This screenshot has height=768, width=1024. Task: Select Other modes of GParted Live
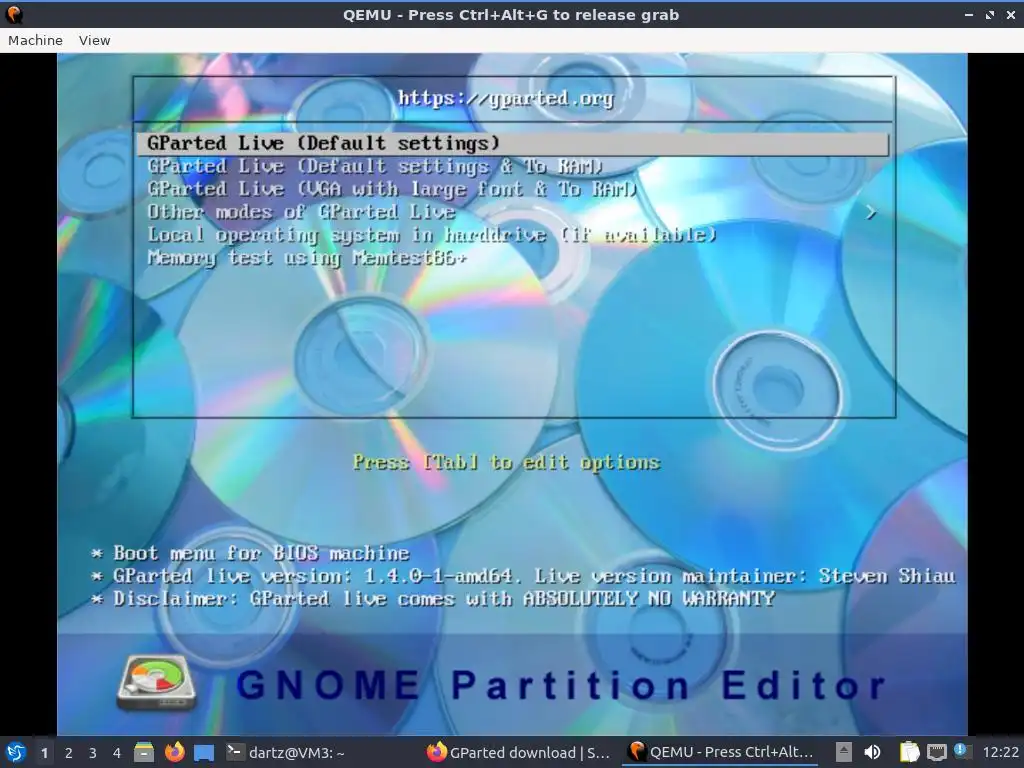click(301, 212)
